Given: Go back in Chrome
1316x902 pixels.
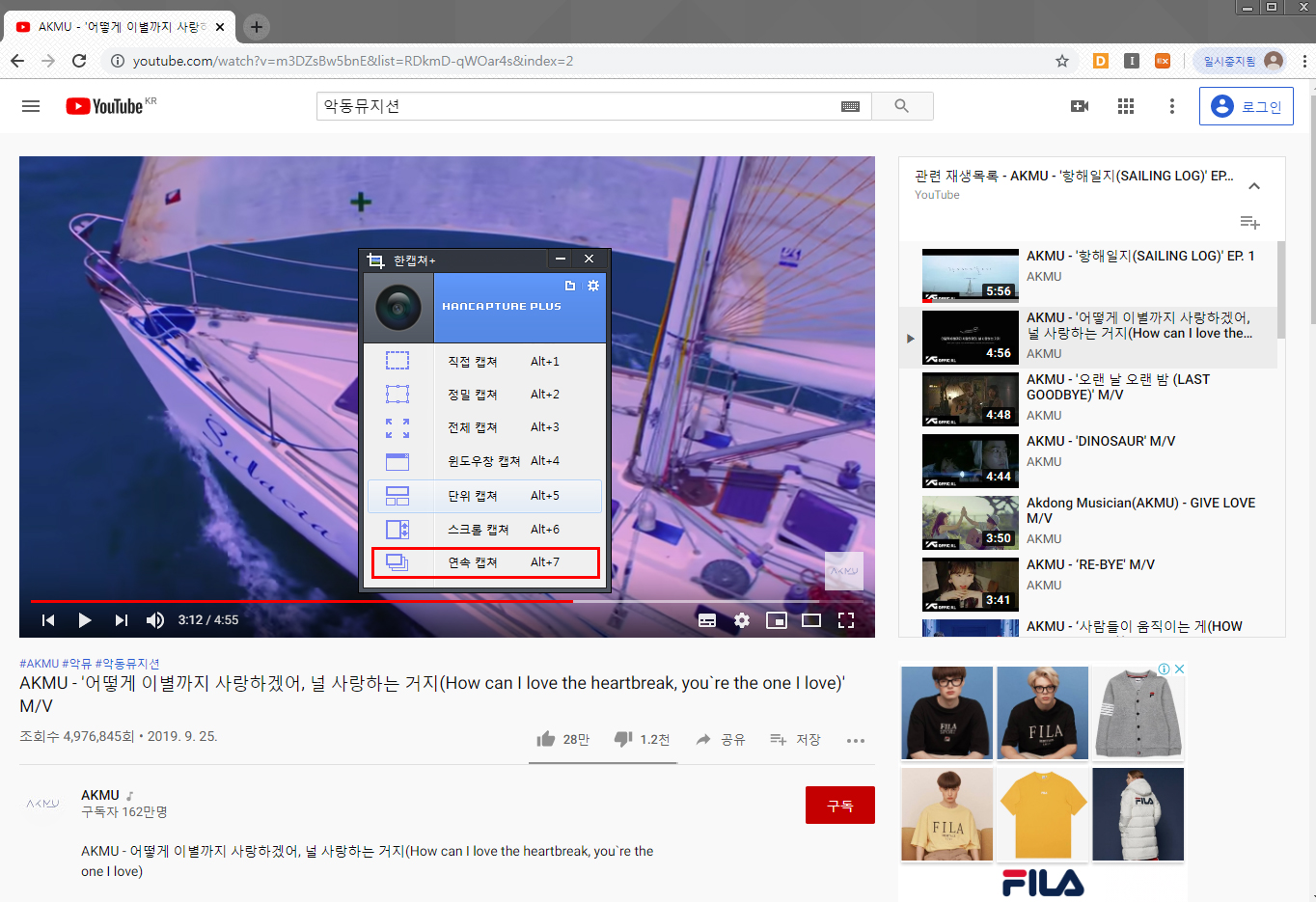Looking at the screenshot, I should 17,61.
